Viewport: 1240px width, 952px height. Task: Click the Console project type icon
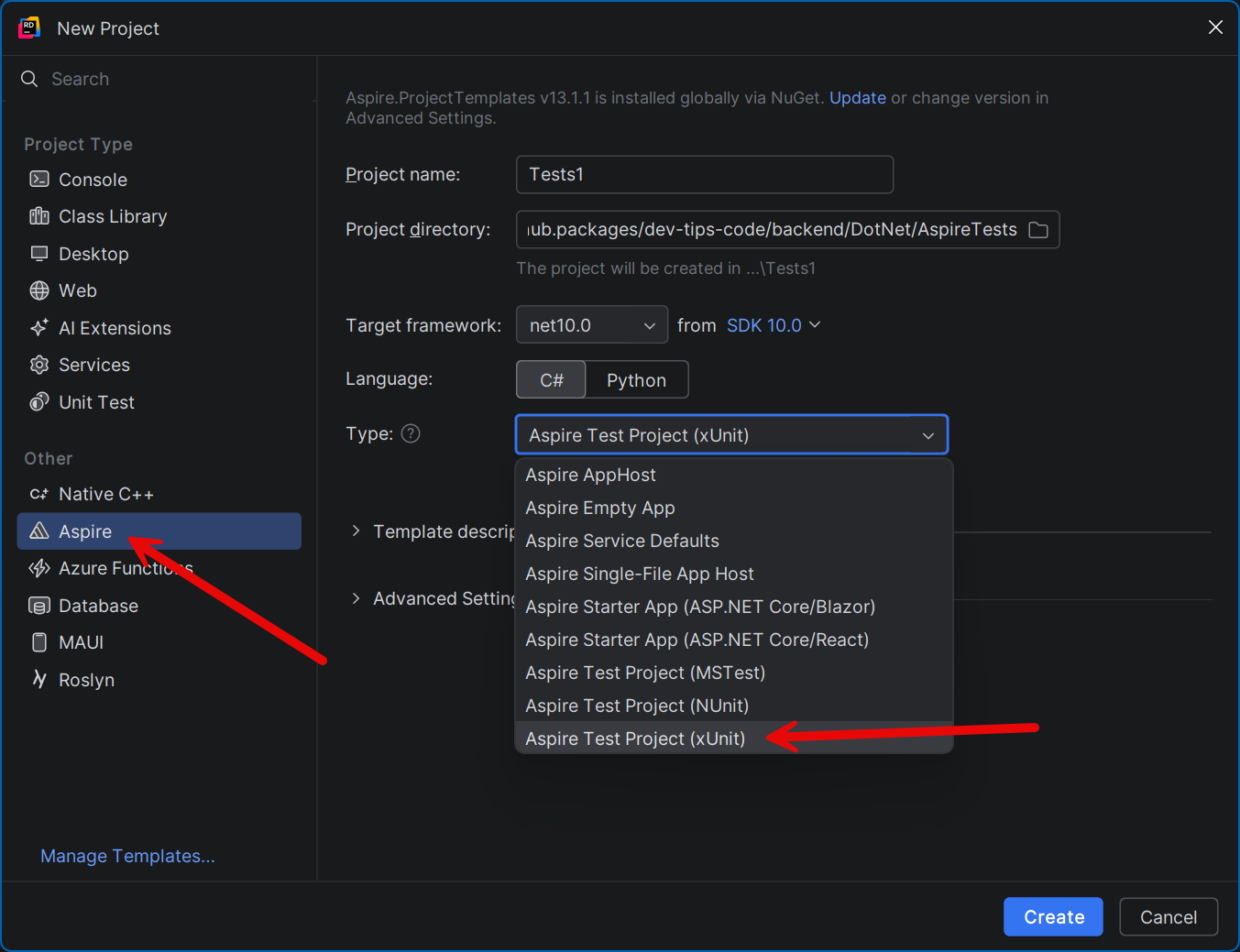coord(39,179)
